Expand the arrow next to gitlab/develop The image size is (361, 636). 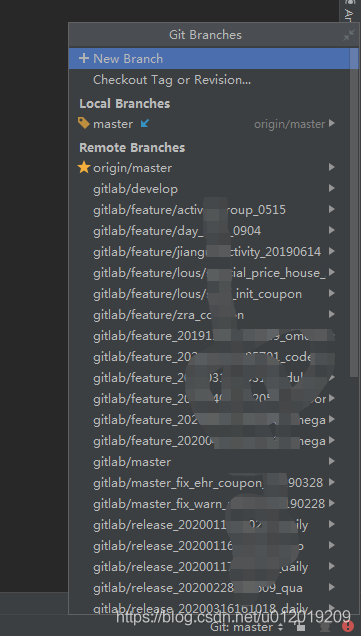[332, 188]
